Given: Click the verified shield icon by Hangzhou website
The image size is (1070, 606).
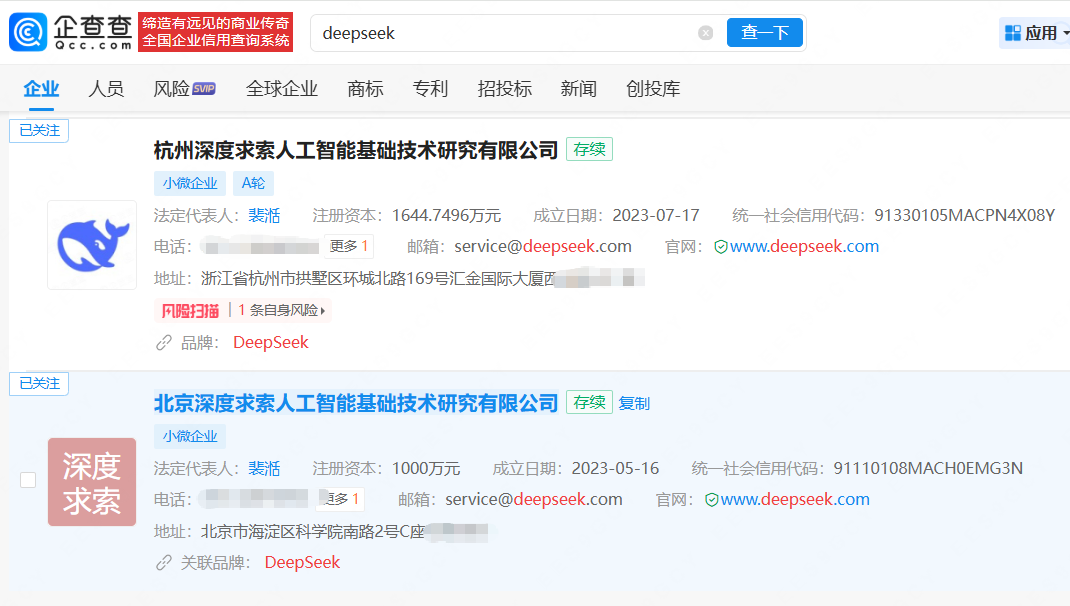Looking at the screenshot, I should click(721, 247).
